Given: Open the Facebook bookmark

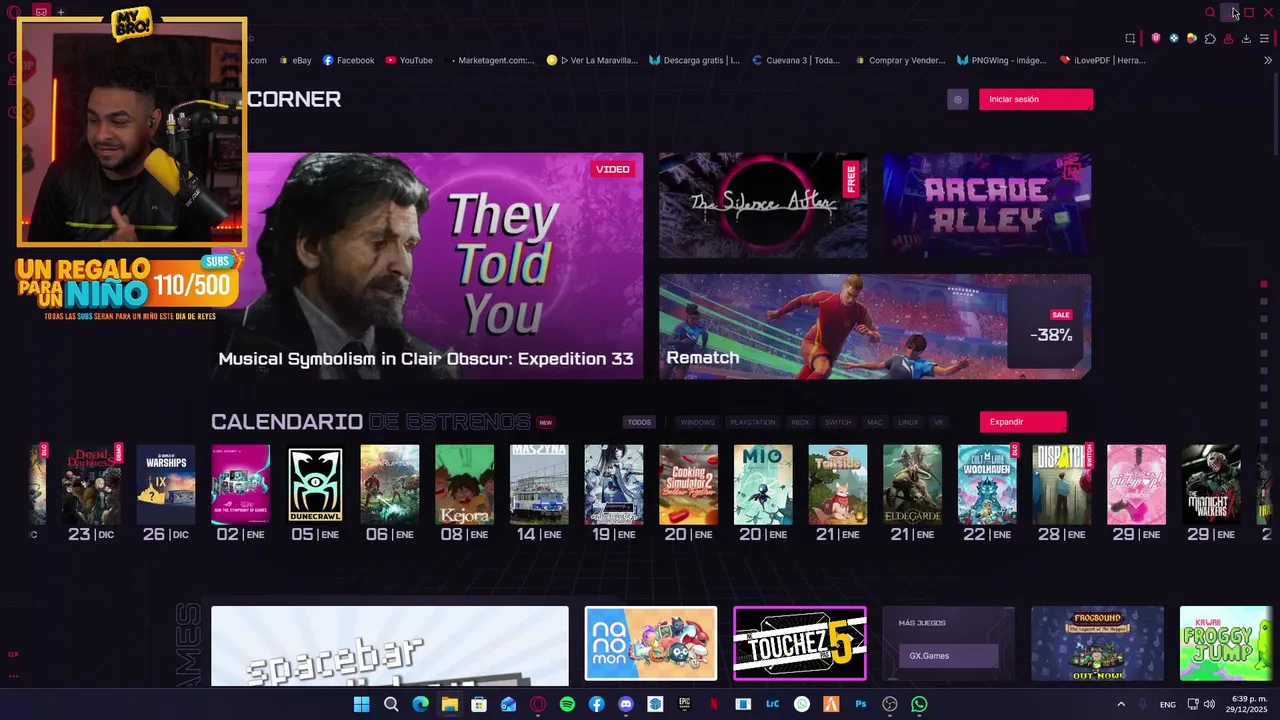Looking at the screenshot, I should tap(349, 60).
